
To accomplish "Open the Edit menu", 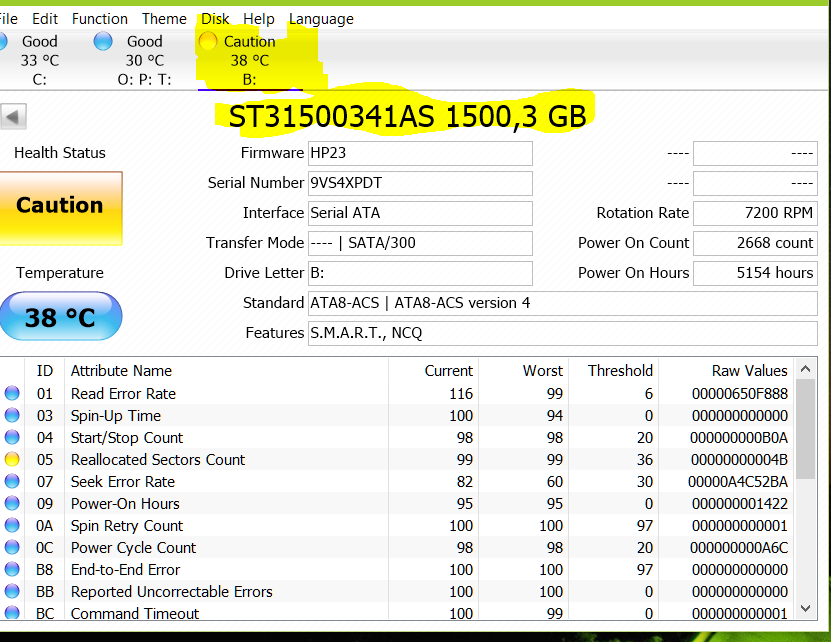I will pyautogui.click(x=45, y=19).
